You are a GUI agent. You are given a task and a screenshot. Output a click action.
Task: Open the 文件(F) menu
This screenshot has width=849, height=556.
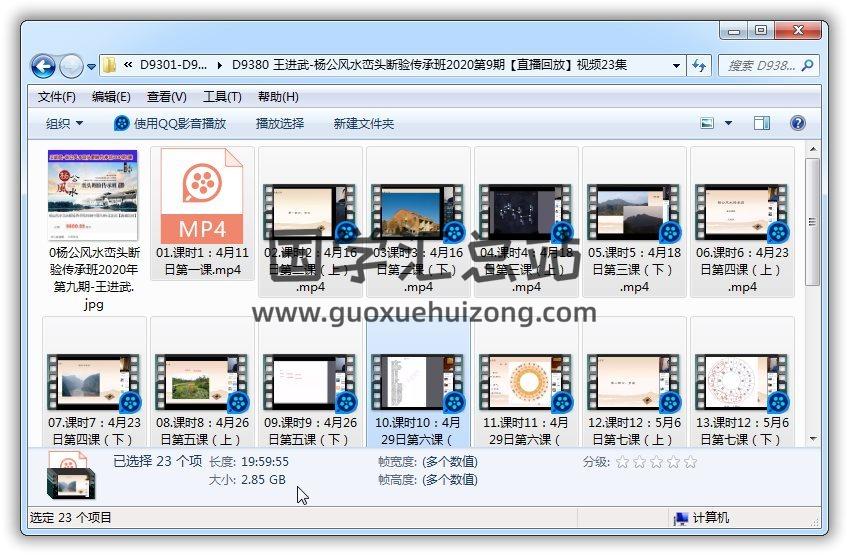[x=57, y=97]
